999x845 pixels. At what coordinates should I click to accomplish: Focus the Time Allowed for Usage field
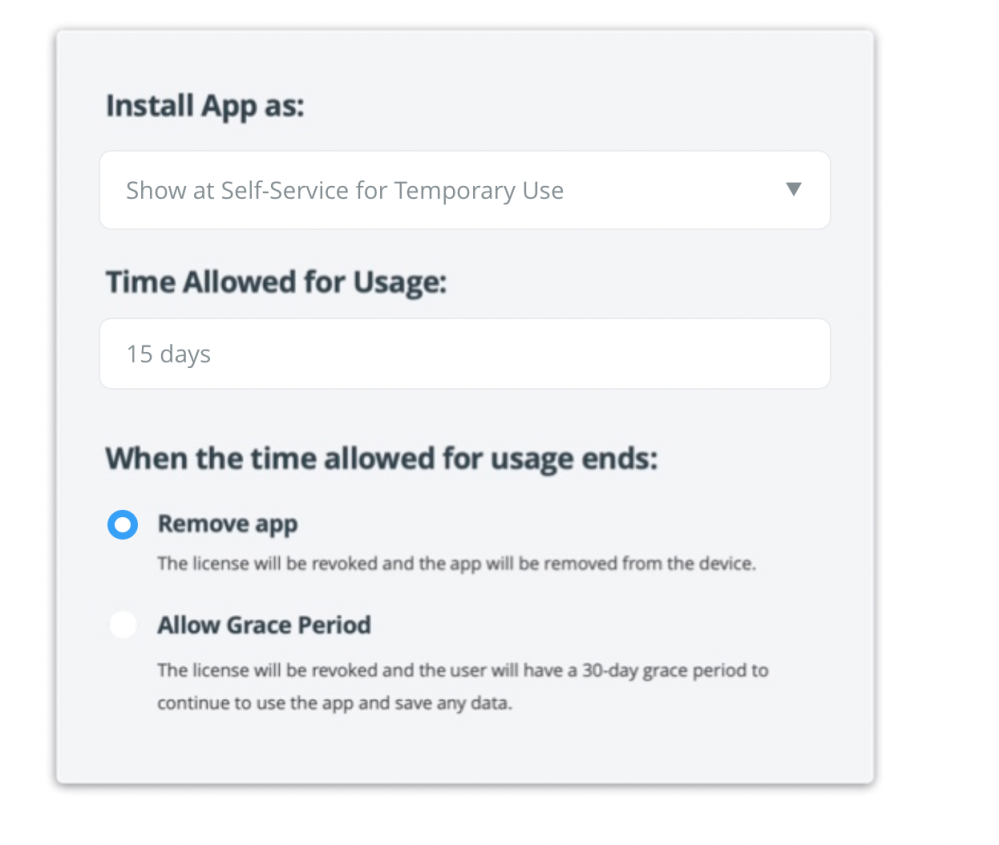coord(464,354)
